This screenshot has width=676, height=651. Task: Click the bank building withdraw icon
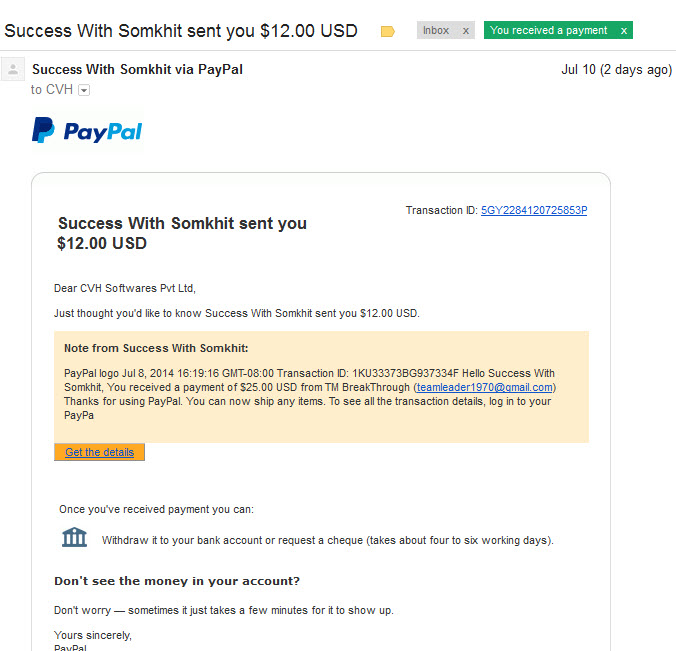click(74, 537)
